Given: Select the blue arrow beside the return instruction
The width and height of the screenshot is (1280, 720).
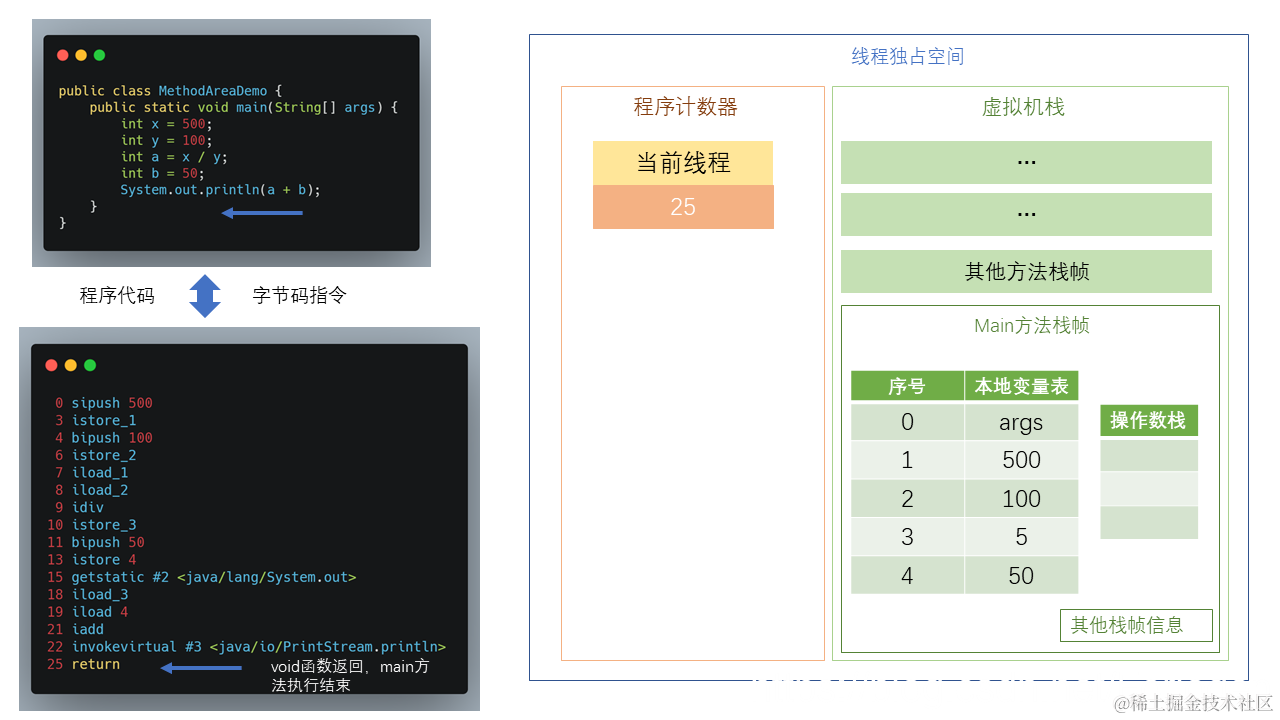Looking at the screenshot, I should coord(200,668).
